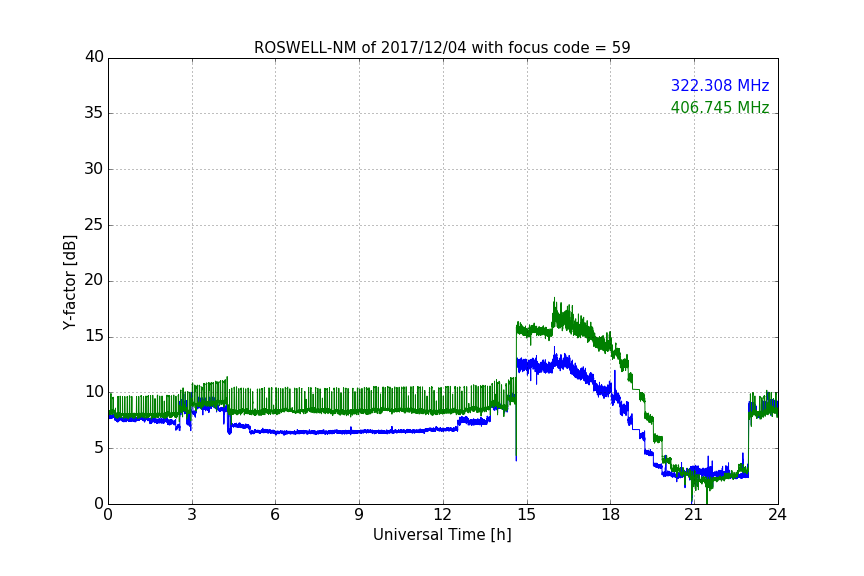Image resolution: width=864 pixels, height=576 pixels.
Task: Click y-axis tick label 35
Action: coord(94,113)
